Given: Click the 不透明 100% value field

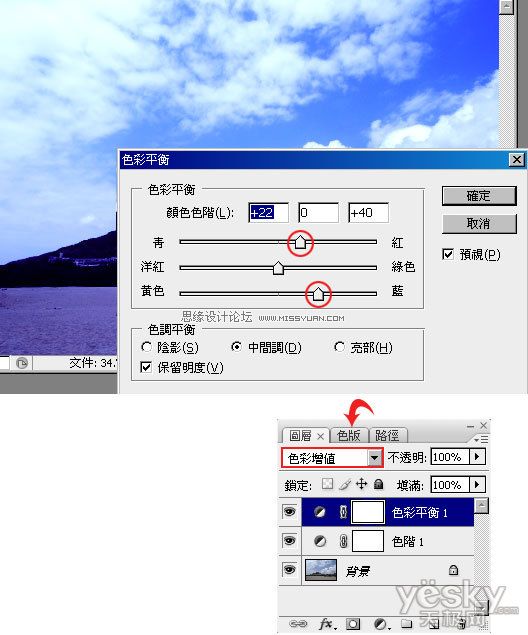Looking at the screenshot, I should pyautogui.click(x=450, y=457).
